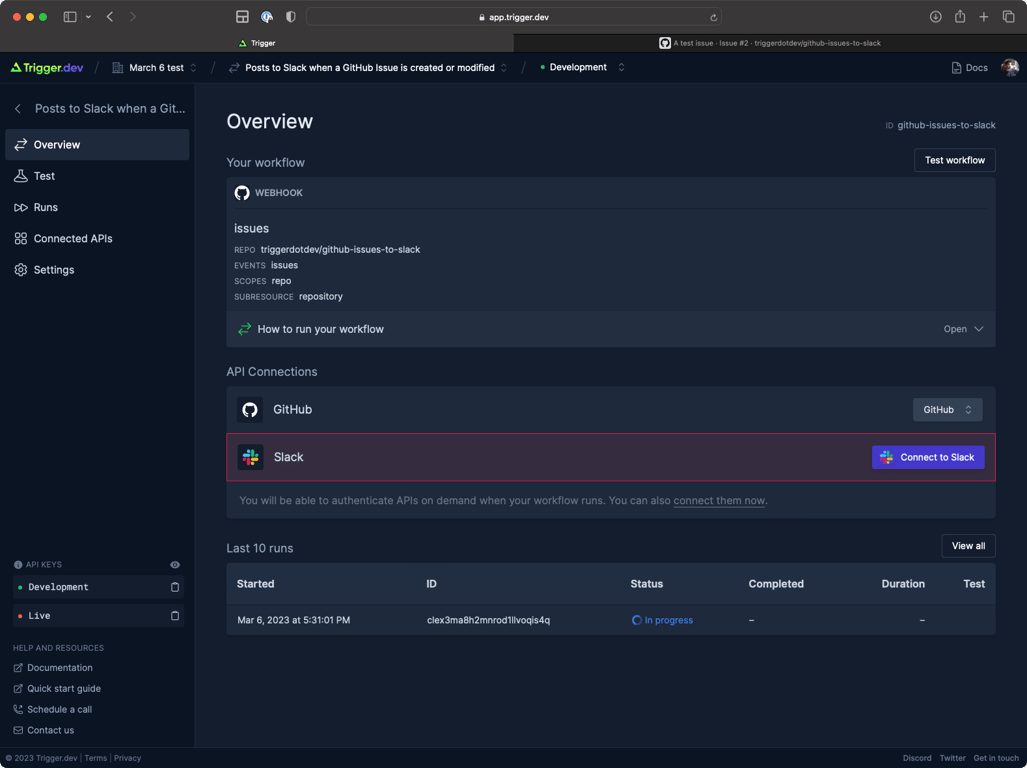Screen dimensions: 1027x768
Task: Click the user avatar in top bar
Action: point(1010,67)
